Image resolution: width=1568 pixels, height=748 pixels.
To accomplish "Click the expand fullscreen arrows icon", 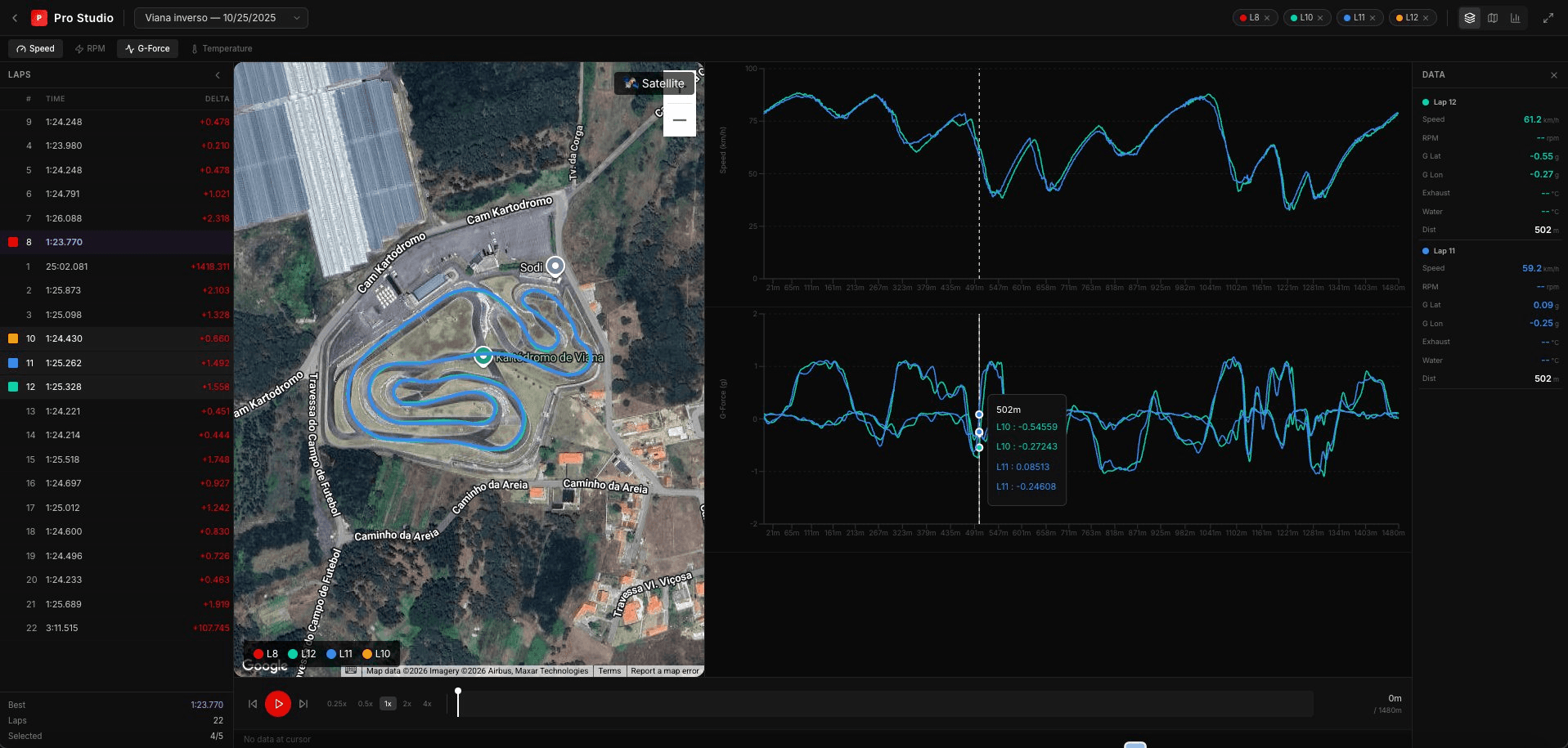I will (x=1548, y=18).
